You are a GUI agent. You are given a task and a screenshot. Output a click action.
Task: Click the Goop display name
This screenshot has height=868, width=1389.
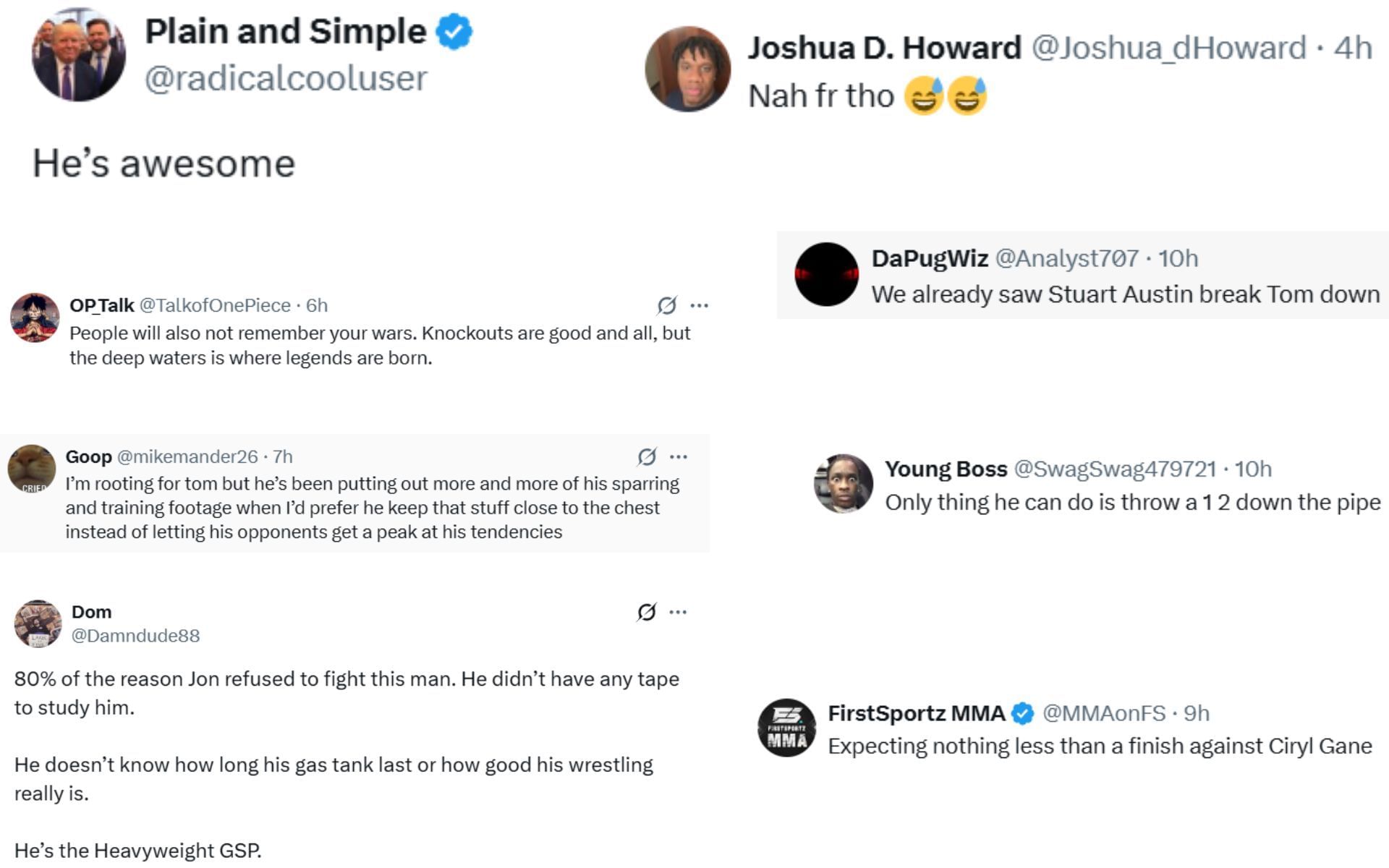[88, 457]
